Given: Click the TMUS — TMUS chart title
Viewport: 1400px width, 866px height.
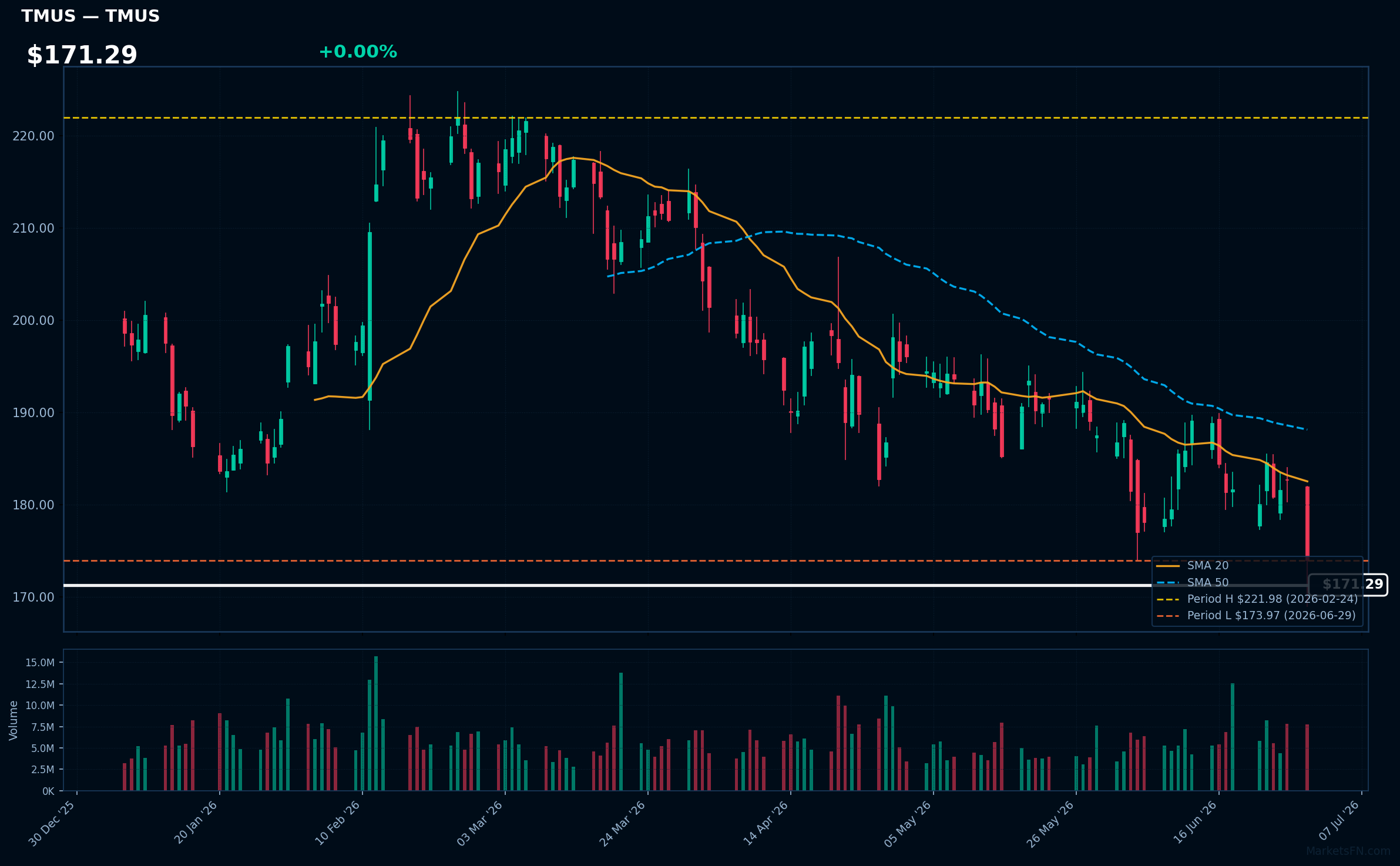Looking at the screenshot, I should pos(90,16).
